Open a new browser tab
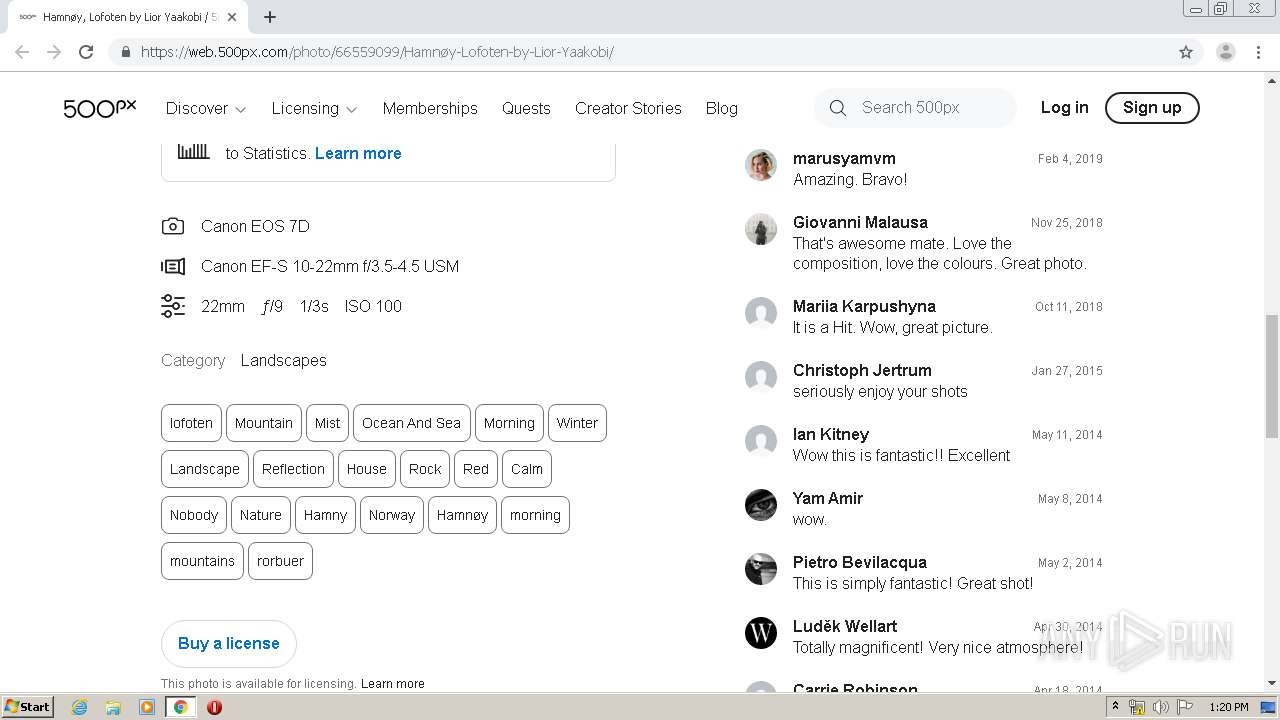1280x720 pixels. click(x=270, y=17)
